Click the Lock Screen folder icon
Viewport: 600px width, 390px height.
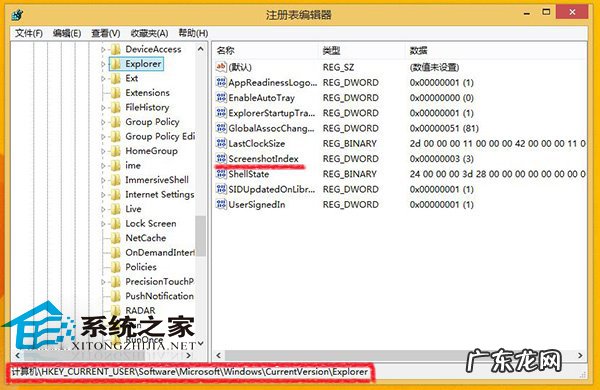[x=115, y=224]
